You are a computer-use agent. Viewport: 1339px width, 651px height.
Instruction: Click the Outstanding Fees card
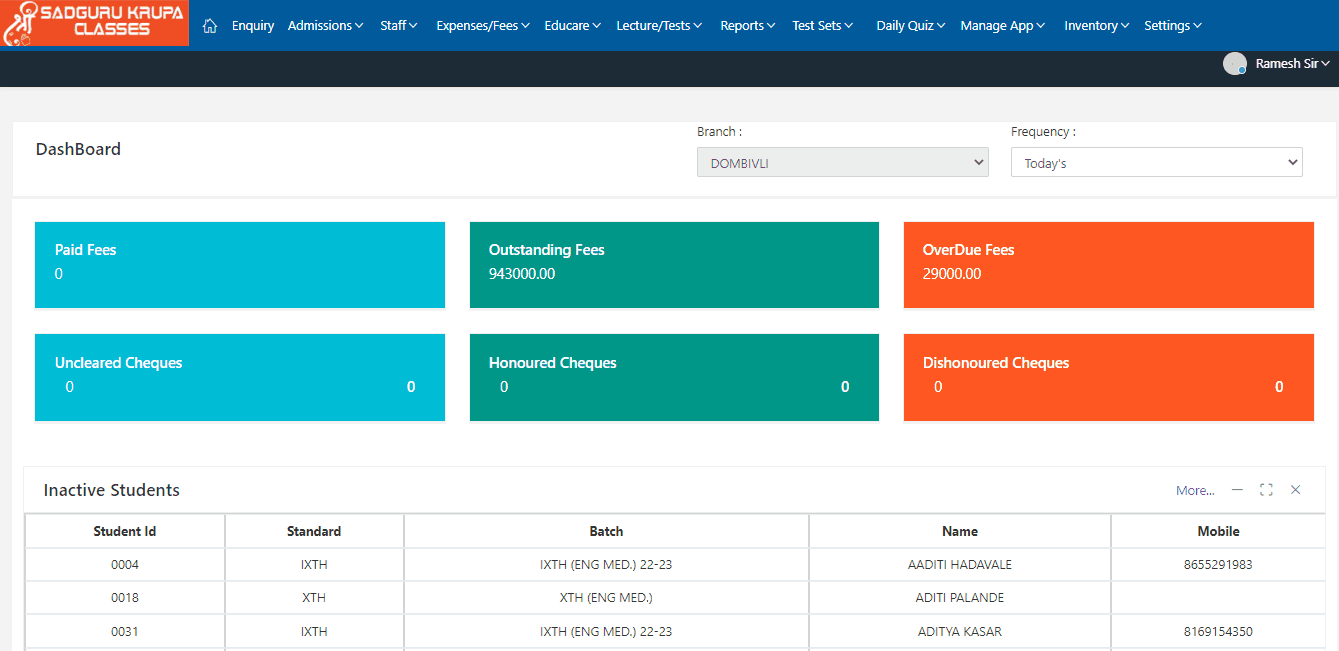(x=674, y=265)
